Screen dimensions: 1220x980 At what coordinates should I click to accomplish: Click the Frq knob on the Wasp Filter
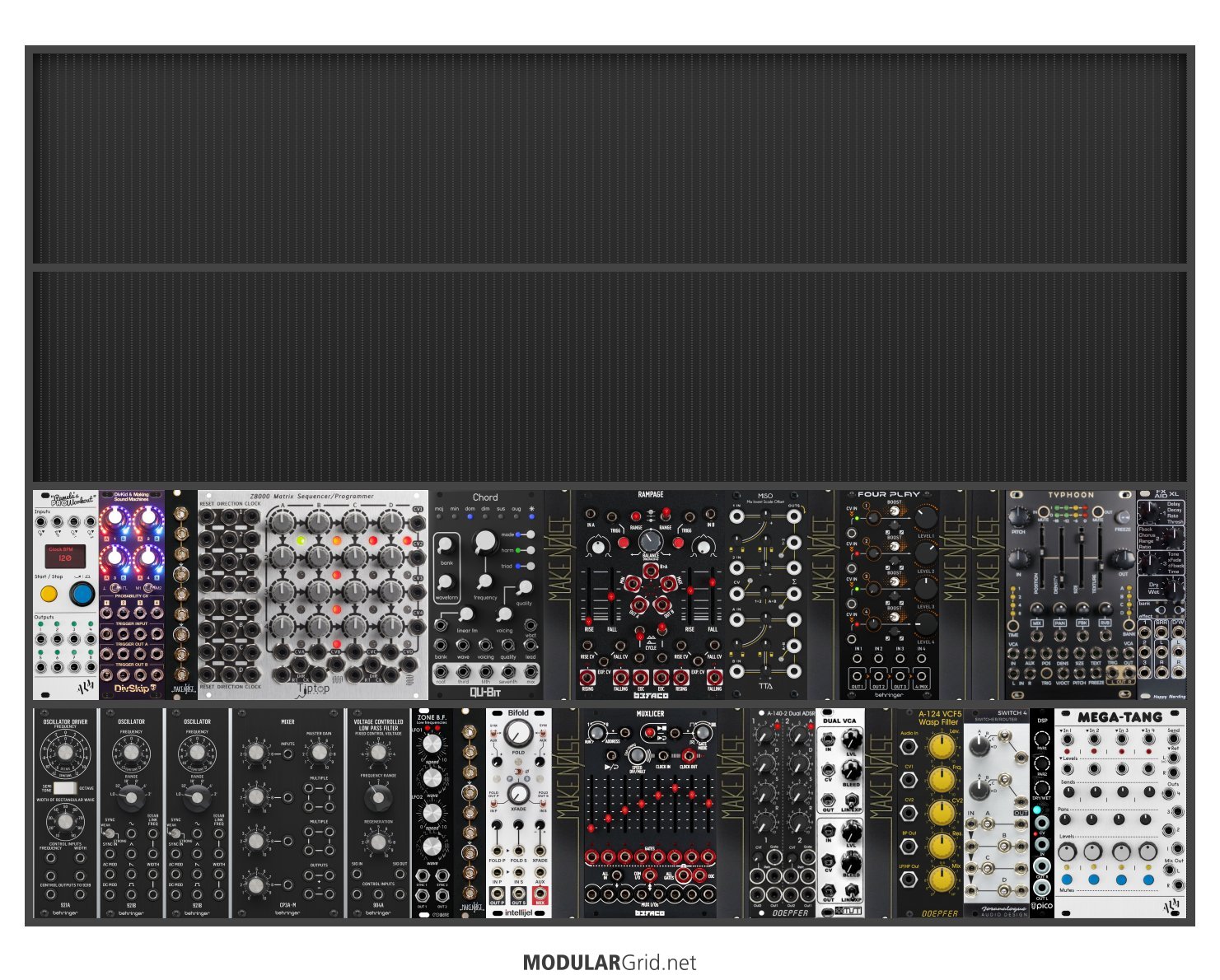942,780
